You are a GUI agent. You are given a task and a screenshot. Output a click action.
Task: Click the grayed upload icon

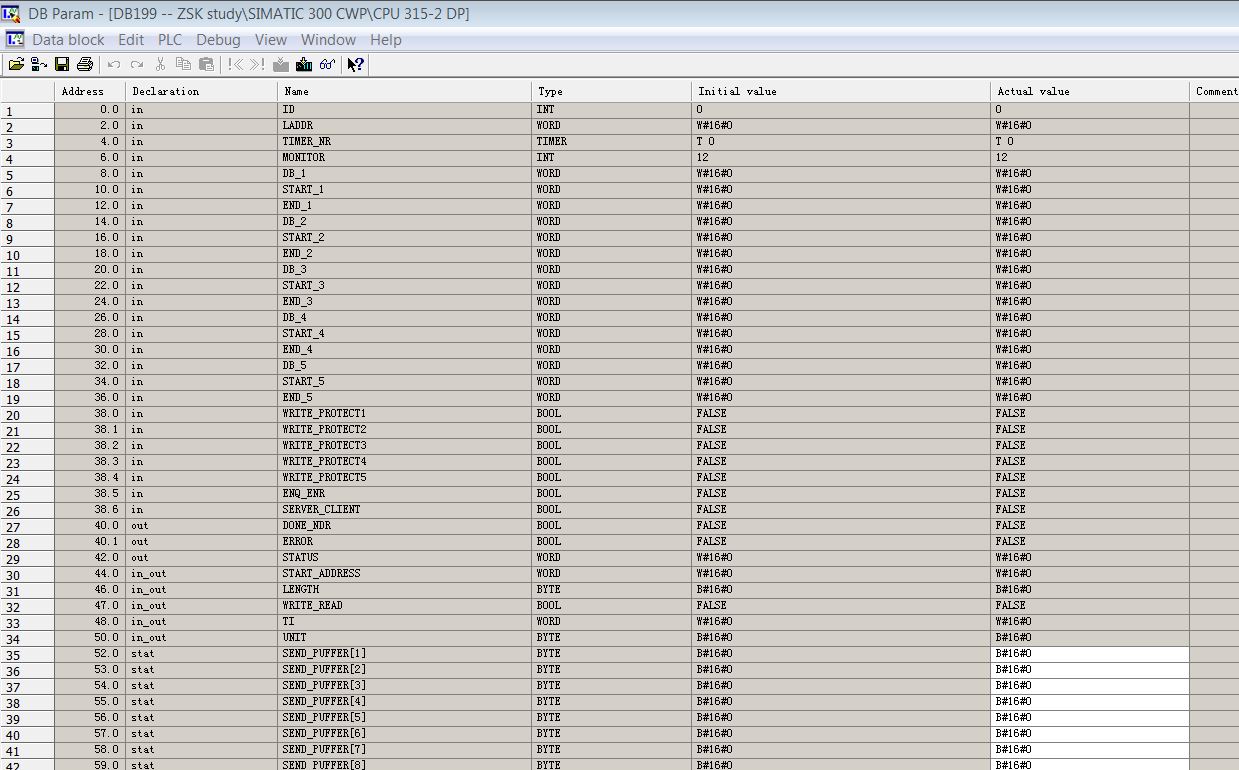(x=281, y=64)
